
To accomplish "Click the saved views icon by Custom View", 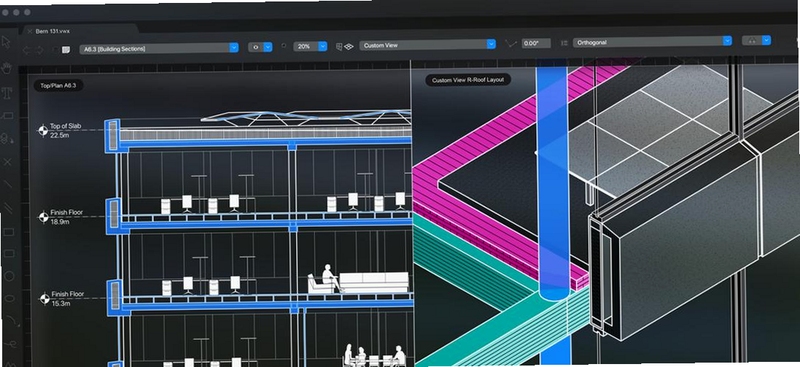I will [339, 46].
